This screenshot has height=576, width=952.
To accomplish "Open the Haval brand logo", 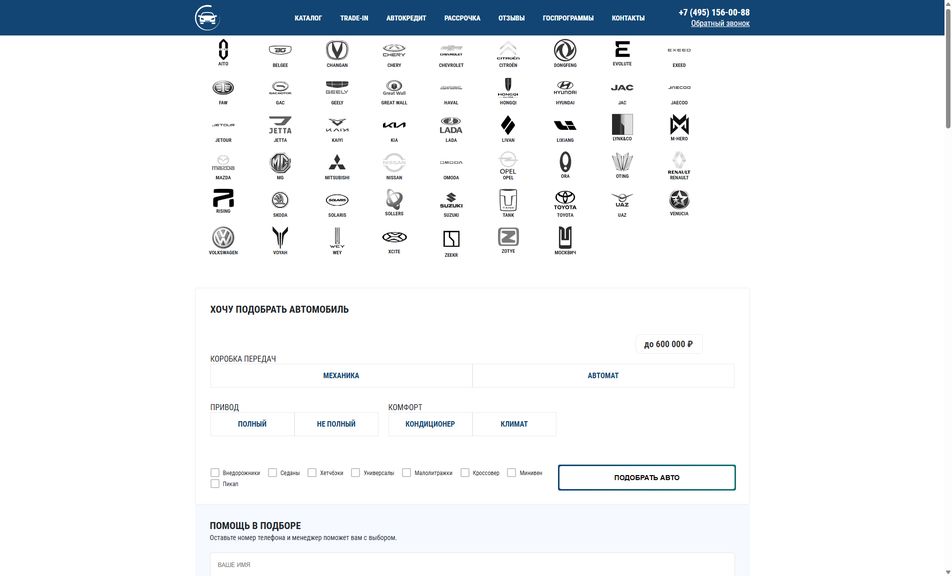I will point(451,88).
